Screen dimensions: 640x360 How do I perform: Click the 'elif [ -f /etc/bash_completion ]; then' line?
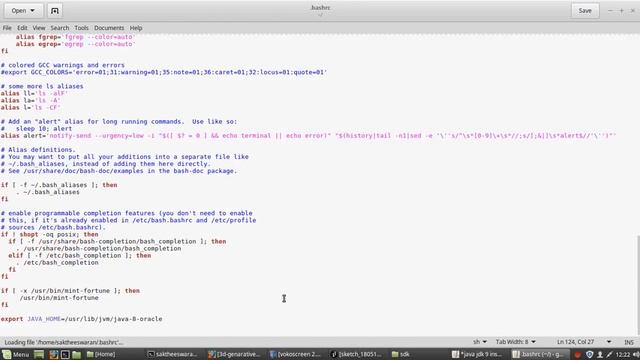[x=80, y=256]
